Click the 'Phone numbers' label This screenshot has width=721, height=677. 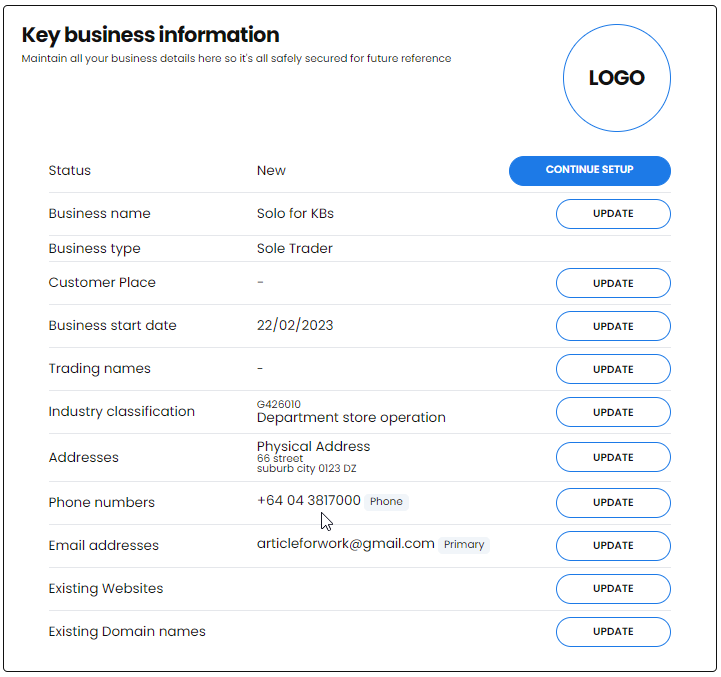(x=102, y=503)
